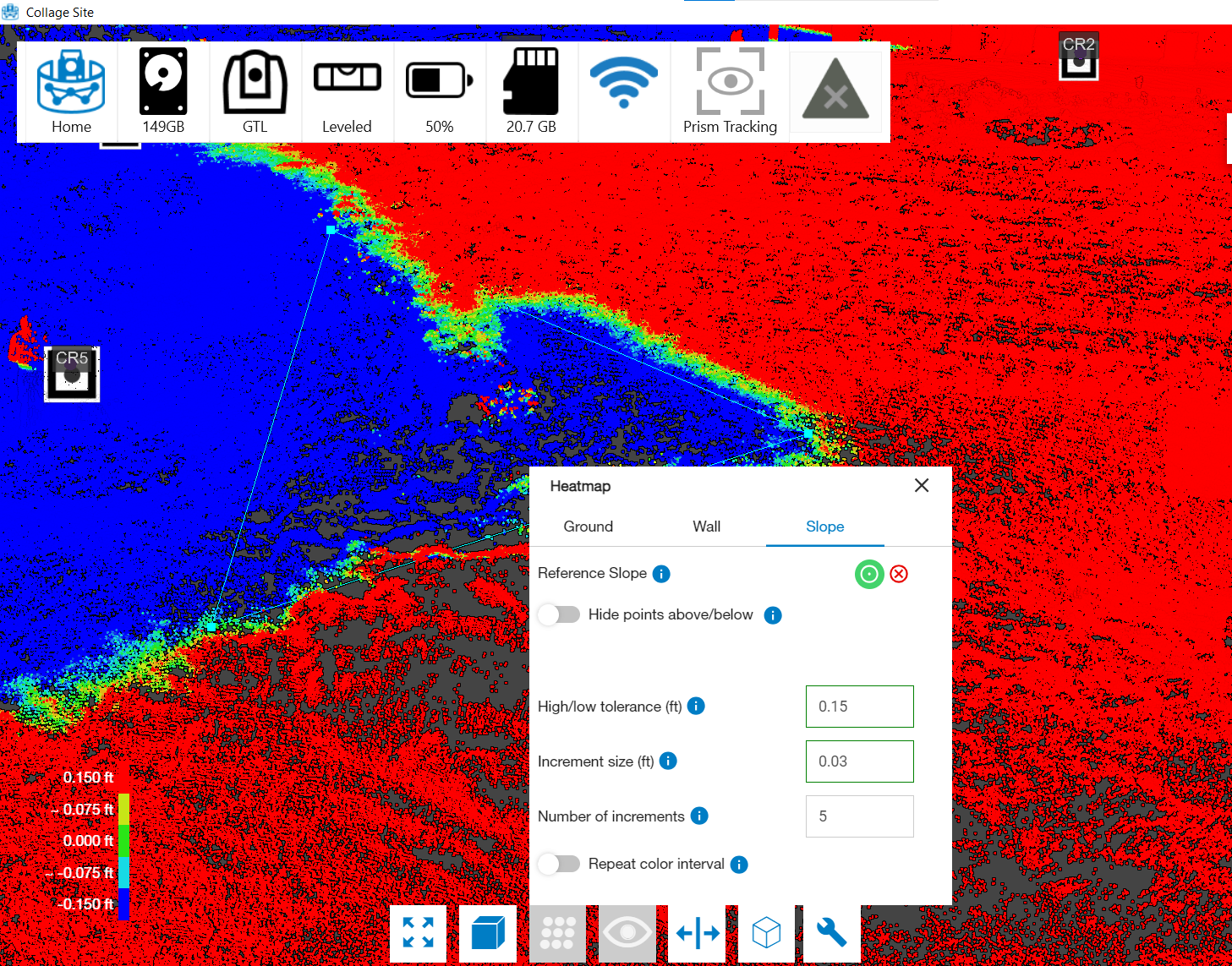Viewport: 1232px width, 966px height.
Task: Click the High/low tolerance input field
Action: coord(859,707)
